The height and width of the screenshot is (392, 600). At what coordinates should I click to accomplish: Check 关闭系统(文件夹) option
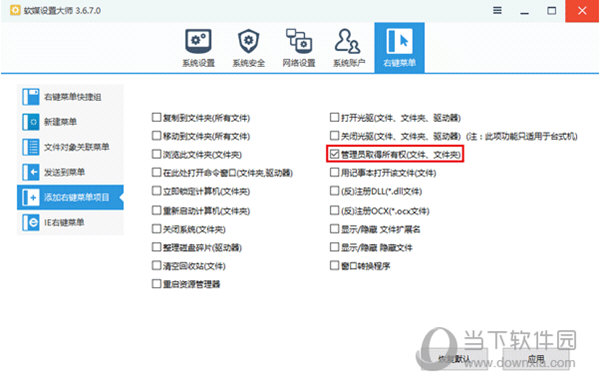tap(156, 229)
